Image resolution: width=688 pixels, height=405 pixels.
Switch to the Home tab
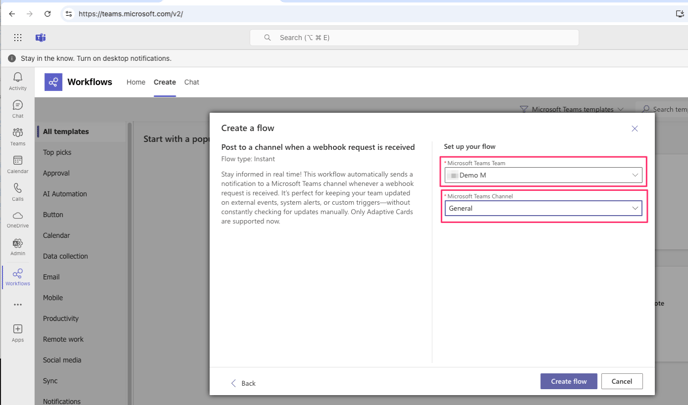click(x=136, y=82)
